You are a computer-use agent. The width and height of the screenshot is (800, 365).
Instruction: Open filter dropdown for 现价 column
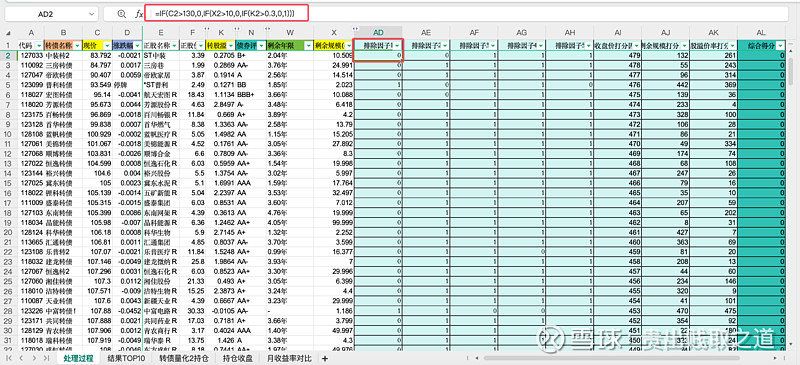point(108,45)
